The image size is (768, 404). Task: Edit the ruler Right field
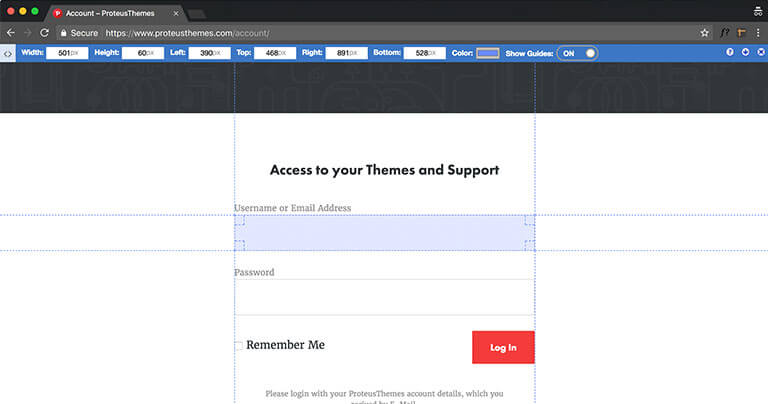click(x=346, y=53)
